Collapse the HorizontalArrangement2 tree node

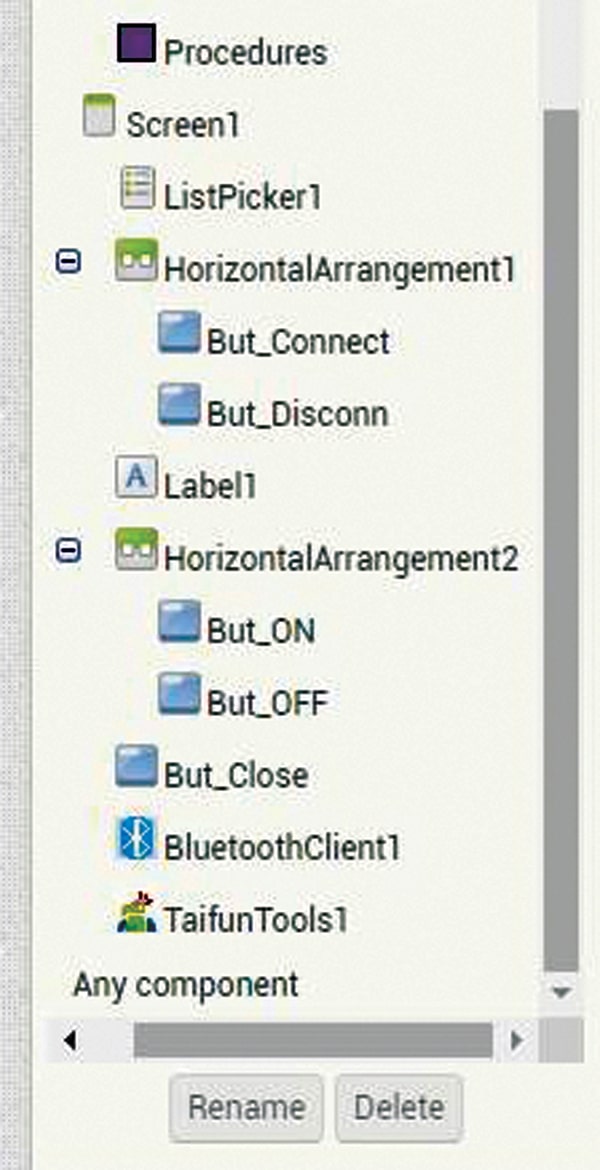pyautogui.click(x=68, y=551)
